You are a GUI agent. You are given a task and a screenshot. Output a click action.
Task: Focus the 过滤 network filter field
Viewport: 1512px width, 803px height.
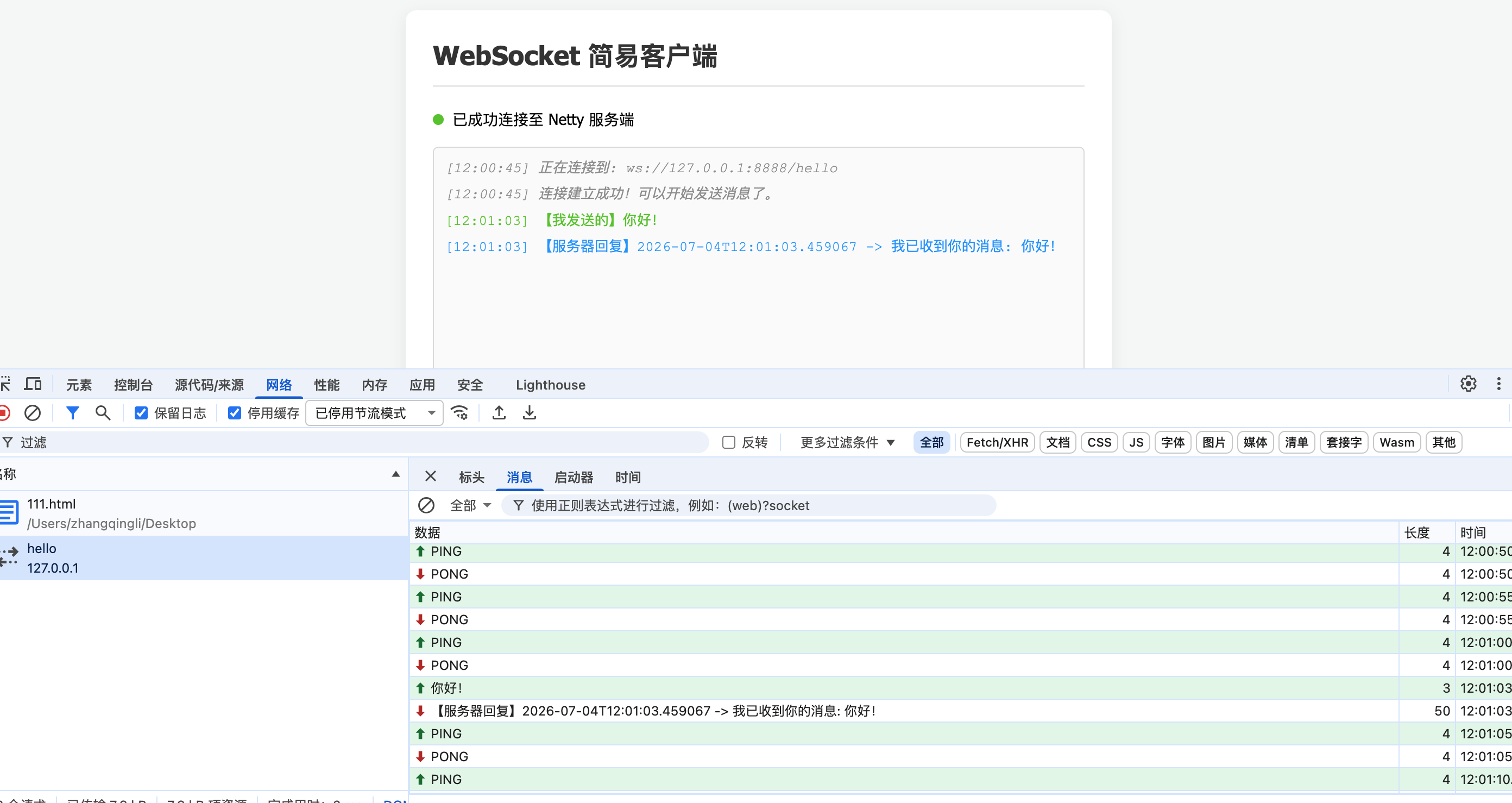[355, 442]
